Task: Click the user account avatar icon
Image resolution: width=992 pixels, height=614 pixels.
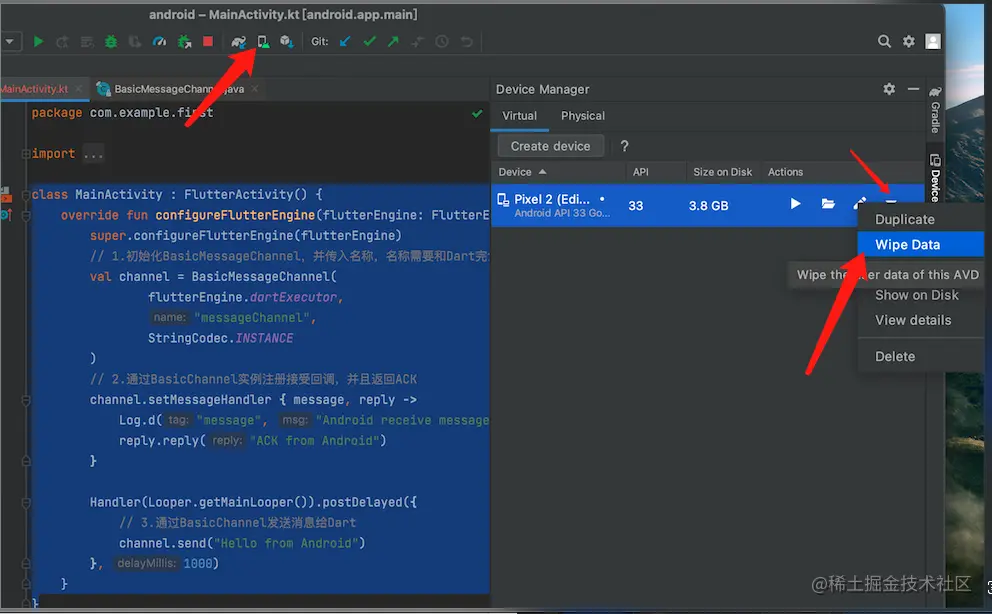Action: pos(933,42)
